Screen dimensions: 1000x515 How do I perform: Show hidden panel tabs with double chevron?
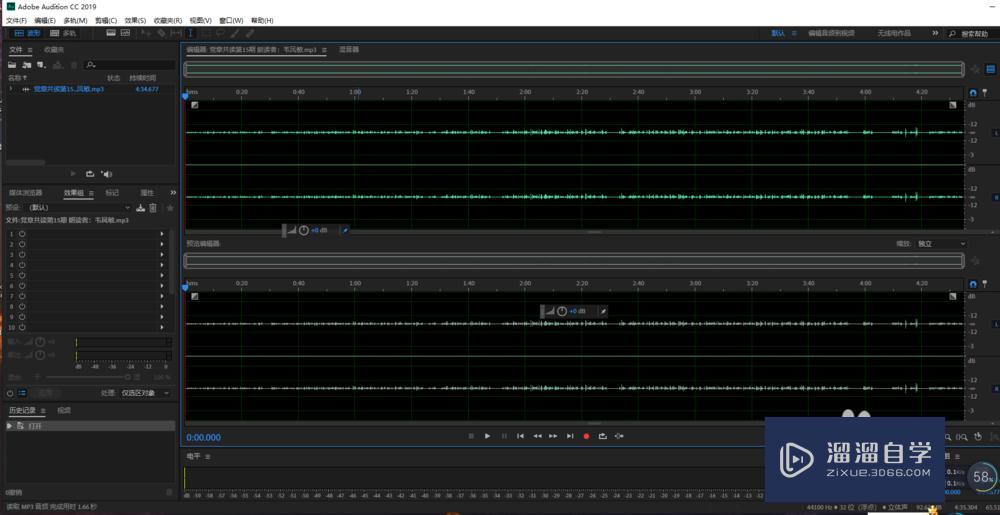click(173, 192)
